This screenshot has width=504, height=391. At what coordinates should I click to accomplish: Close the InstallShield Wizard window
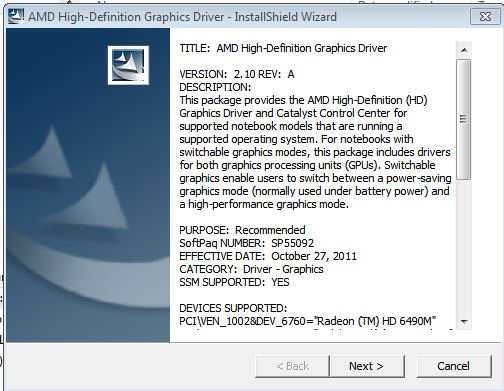tap(485, 16)
